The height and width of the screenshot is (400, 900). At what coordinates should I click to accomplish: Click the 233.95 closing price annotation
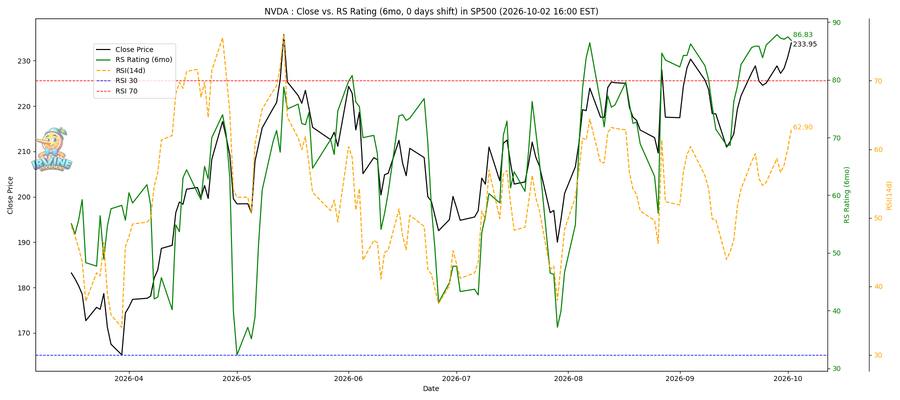click(x=805, y=44)
